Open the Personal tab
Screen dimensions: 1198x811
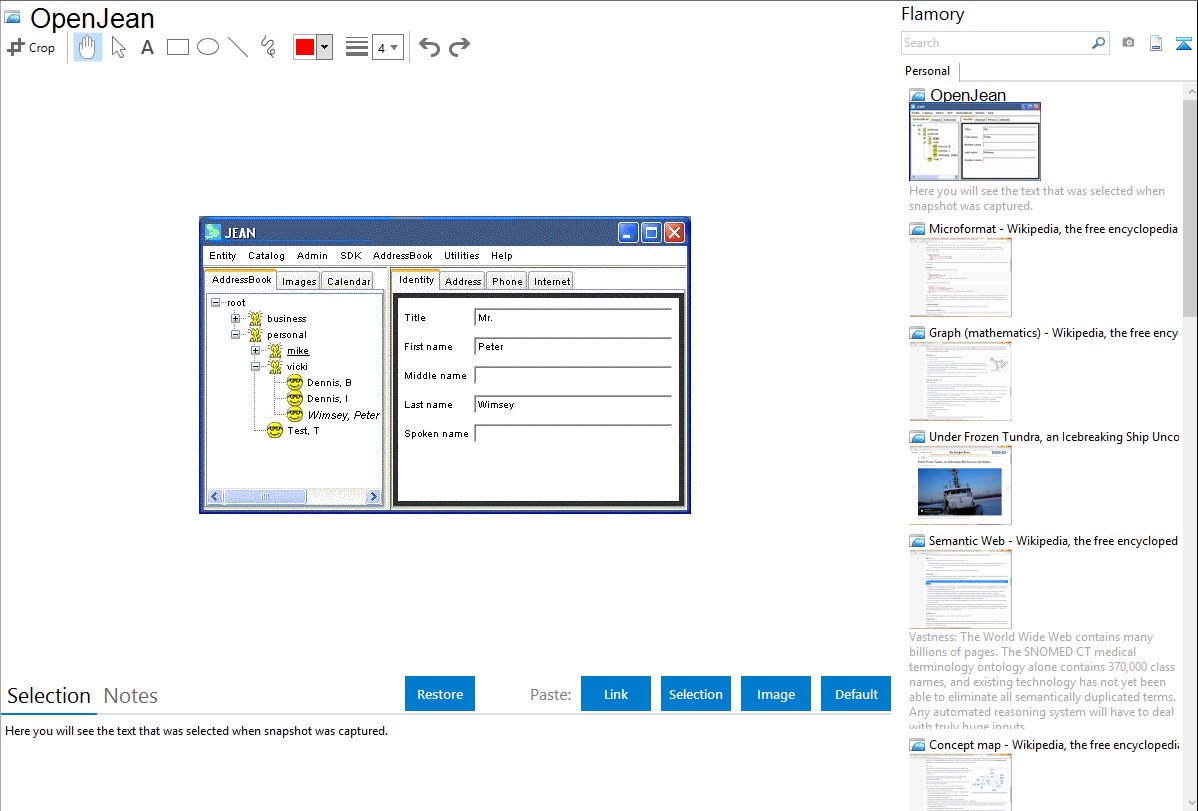927,71
